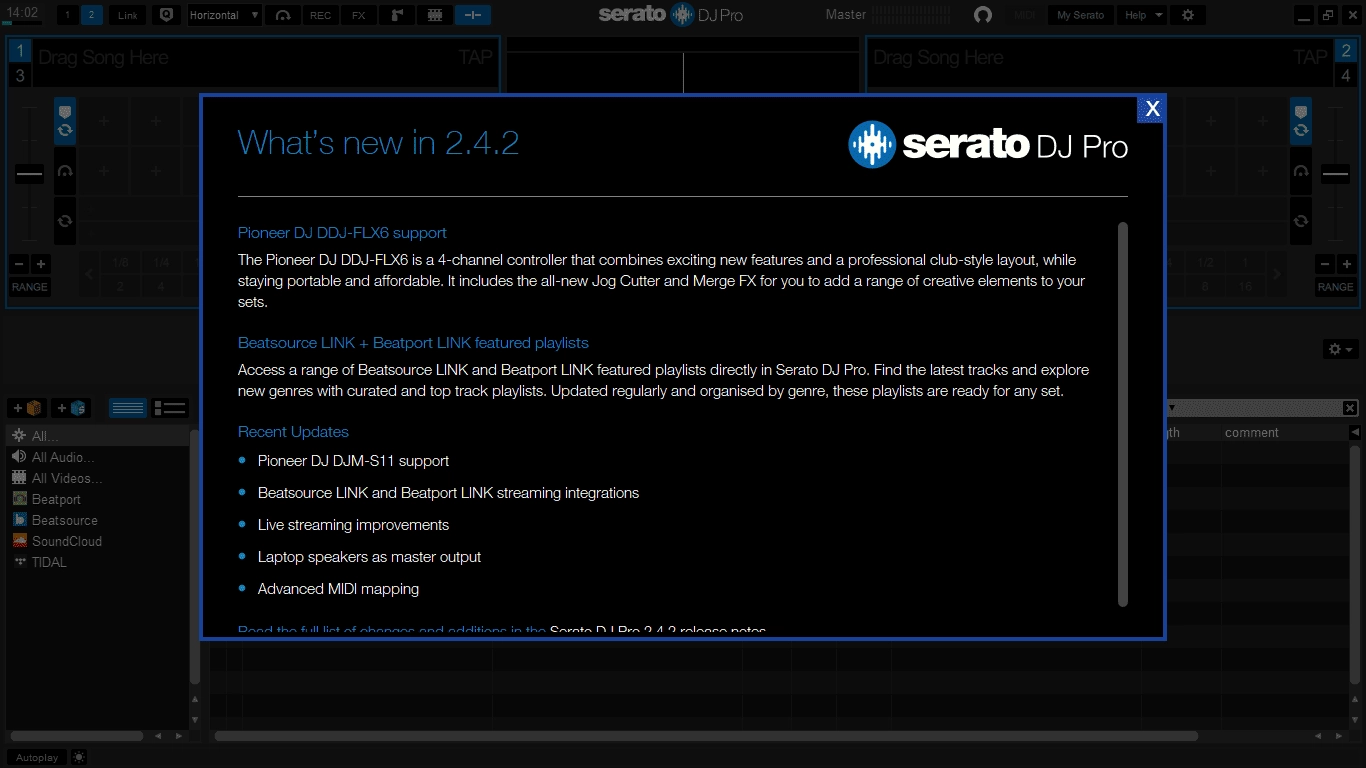Click the headphone-shaped icon beside REC
This screenshot has width=1366, height=768.
283,15
